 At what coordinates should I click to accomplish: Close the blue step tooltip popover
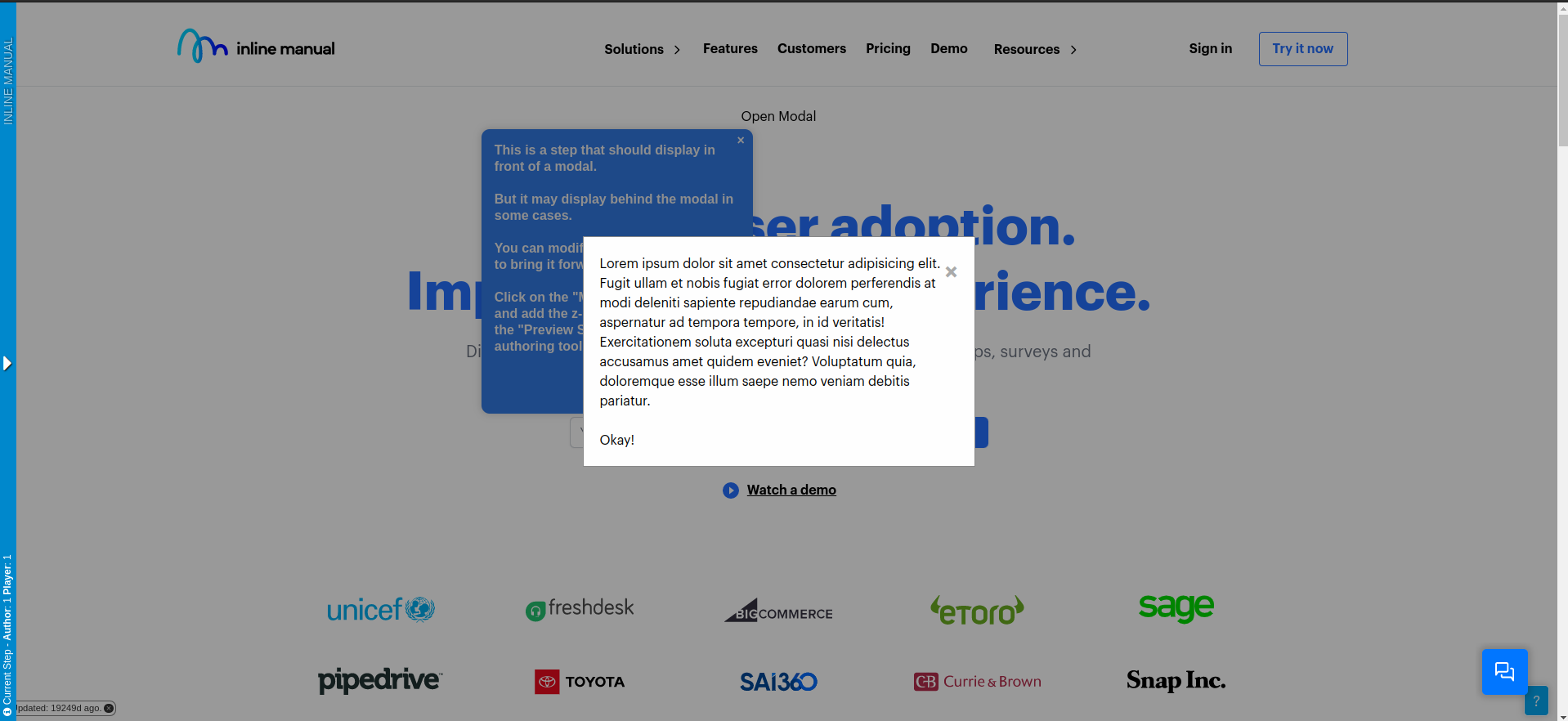click(x=741, y=141)
